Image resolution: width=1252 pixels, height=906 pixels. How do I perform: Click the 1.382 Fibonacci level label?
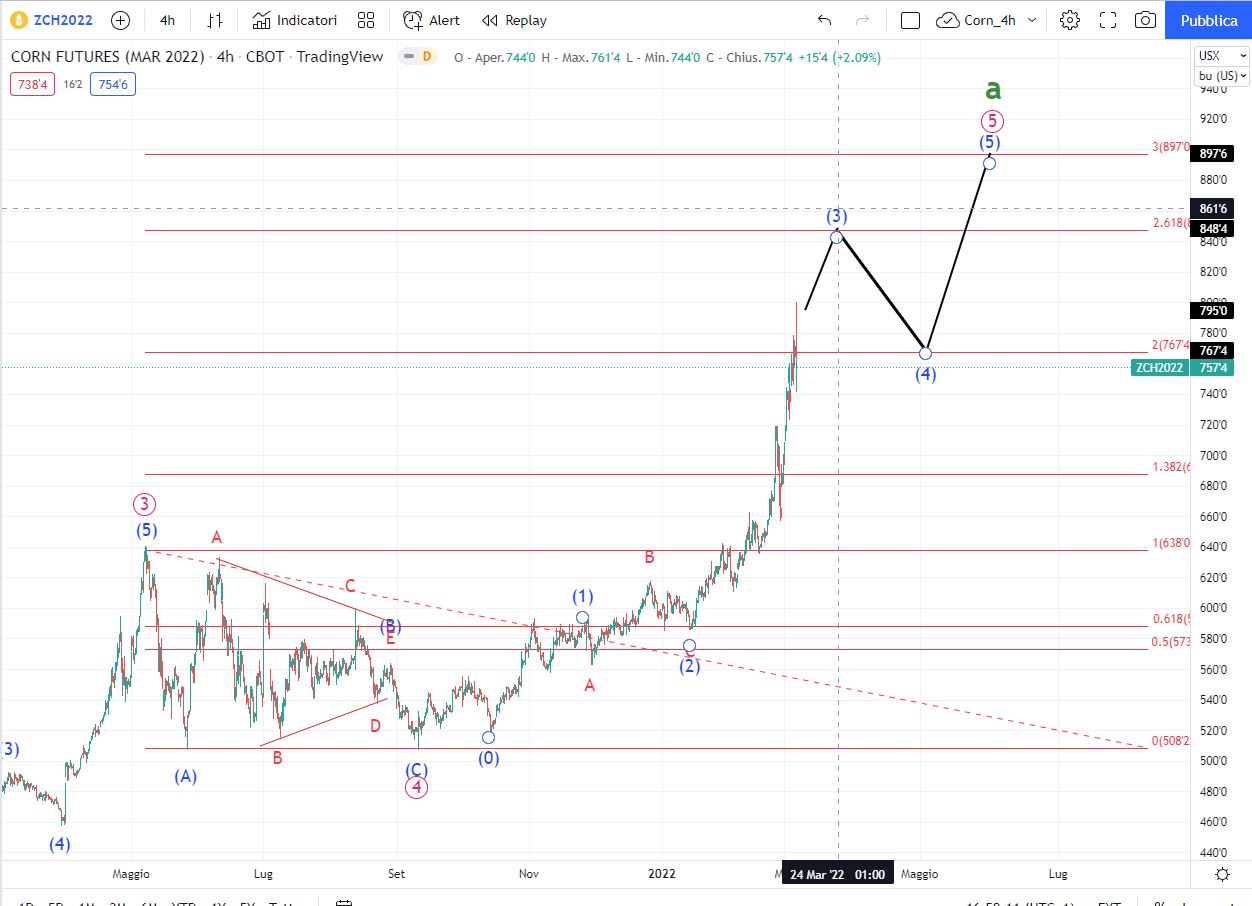[x=1171, y=467]
